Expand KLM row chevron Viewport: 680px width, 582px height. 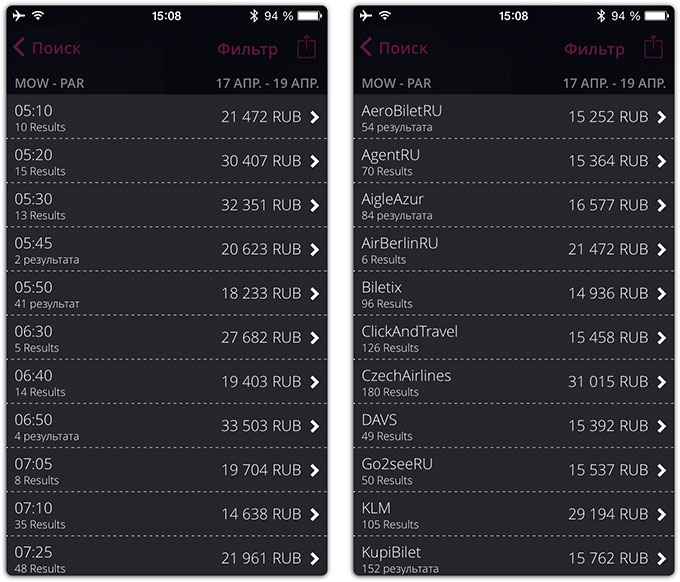point(661,515)
